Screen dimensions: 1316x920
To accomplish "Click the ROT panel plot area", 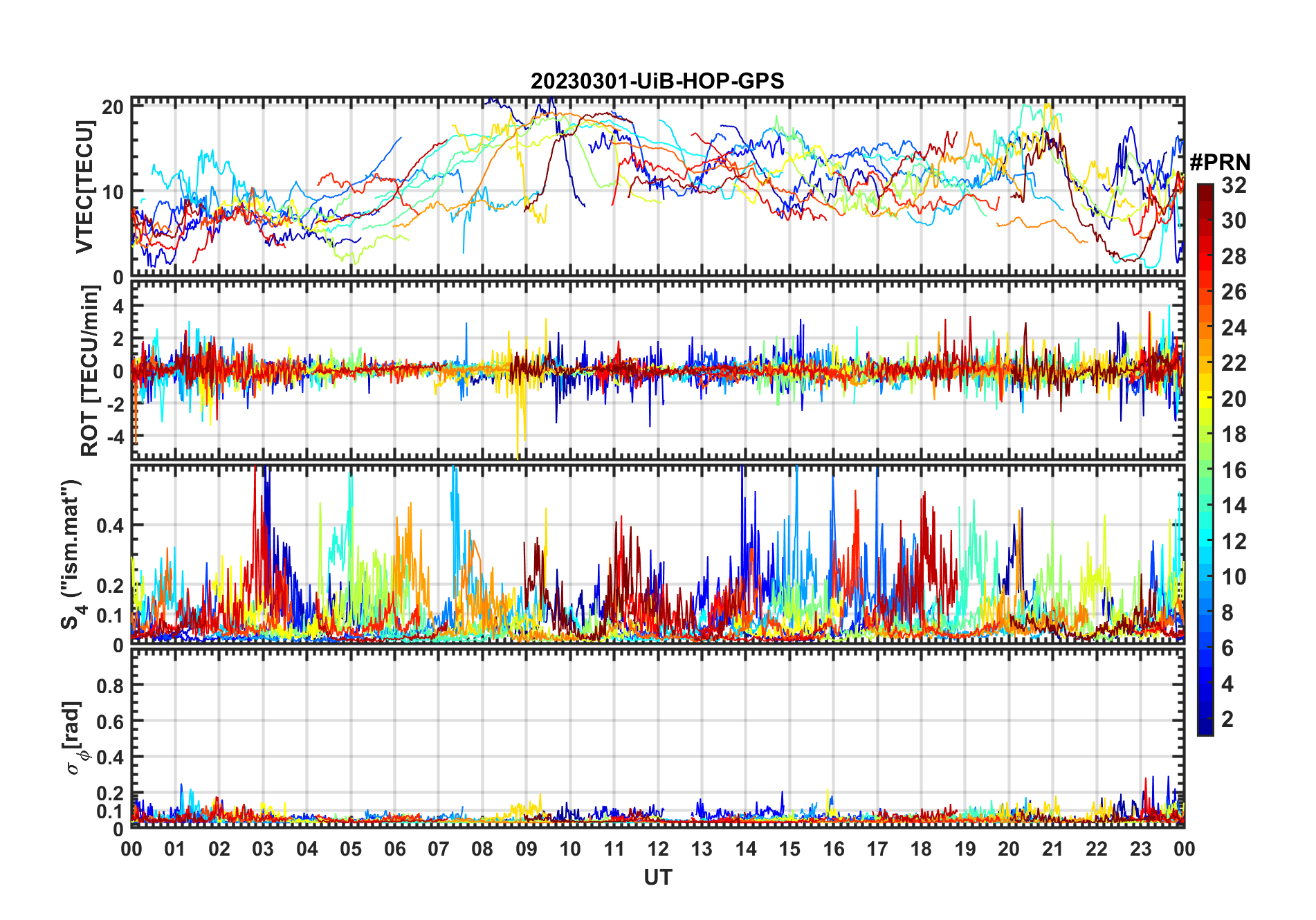I will [x=658, y=370].
